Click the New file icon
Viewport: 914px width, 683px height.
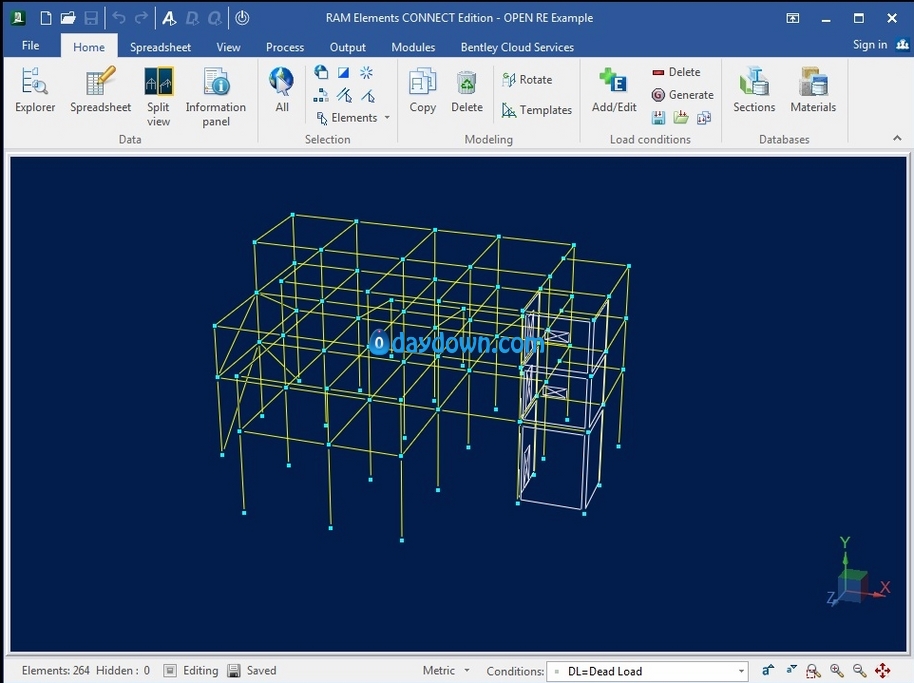[45, 18]
